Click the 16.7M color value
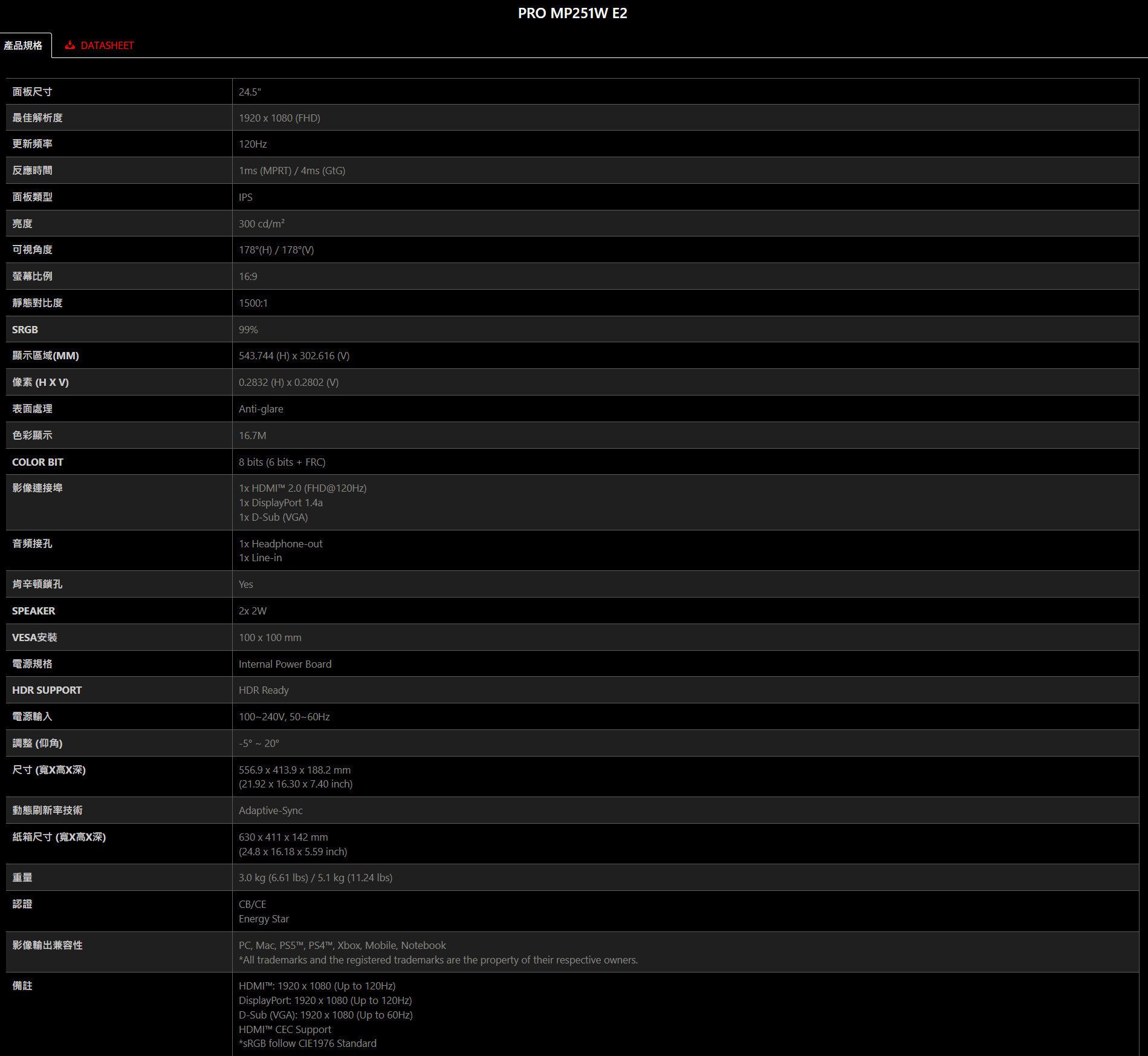 [x=252, y=435]
